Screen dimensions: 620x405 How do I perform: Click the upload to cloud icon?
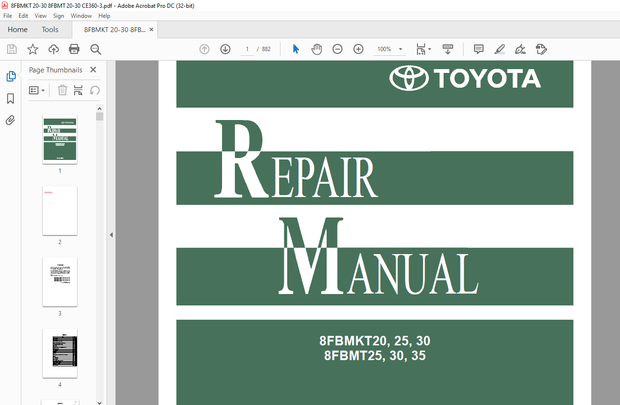(53, 49)
